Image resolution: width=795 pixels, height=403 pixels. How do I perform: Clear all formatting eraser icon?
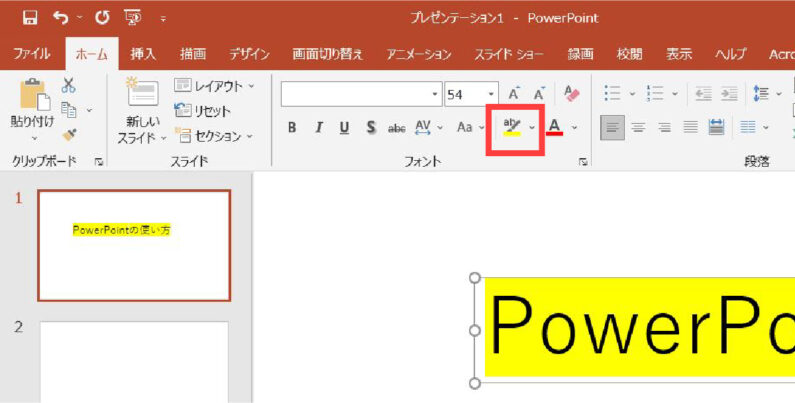pyautogui.click(x=572, y=93)
